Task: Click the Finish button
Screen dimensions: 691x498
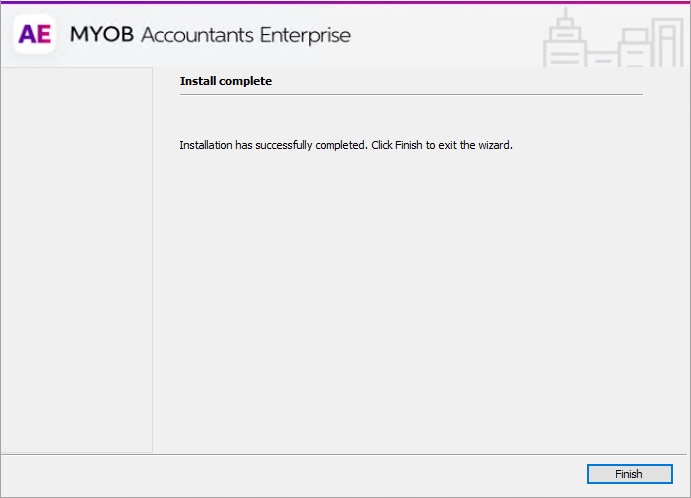Action: (628, 474)
